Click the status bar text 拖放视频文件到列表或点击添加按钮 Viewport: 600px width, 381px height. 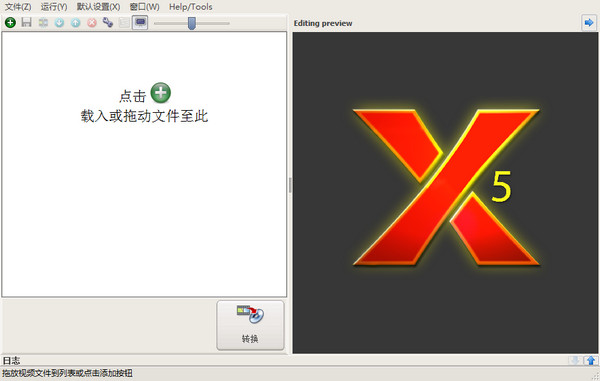pos(68,373)
